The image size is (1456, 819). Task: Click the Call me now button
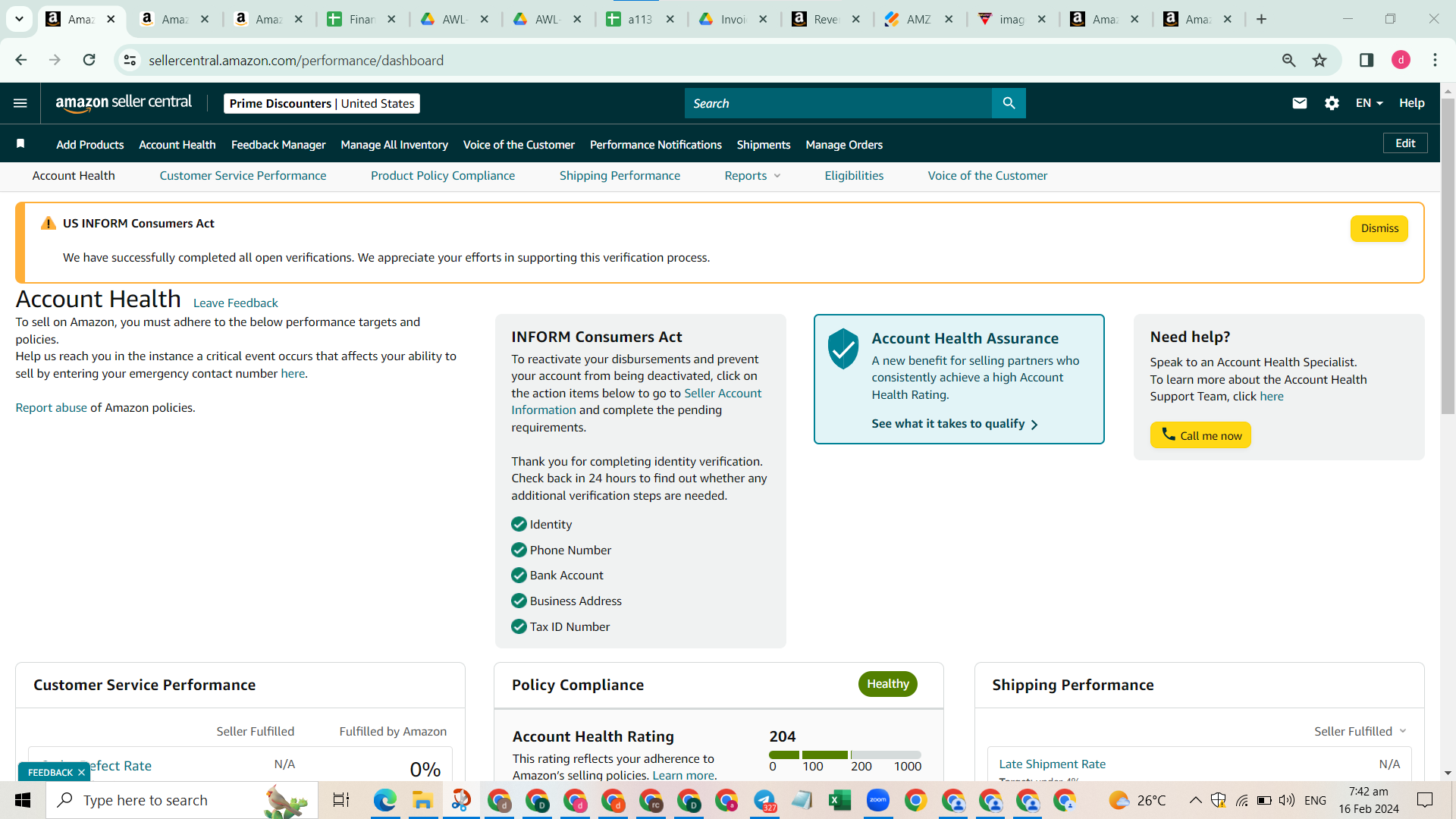(x=1200, y=435)
